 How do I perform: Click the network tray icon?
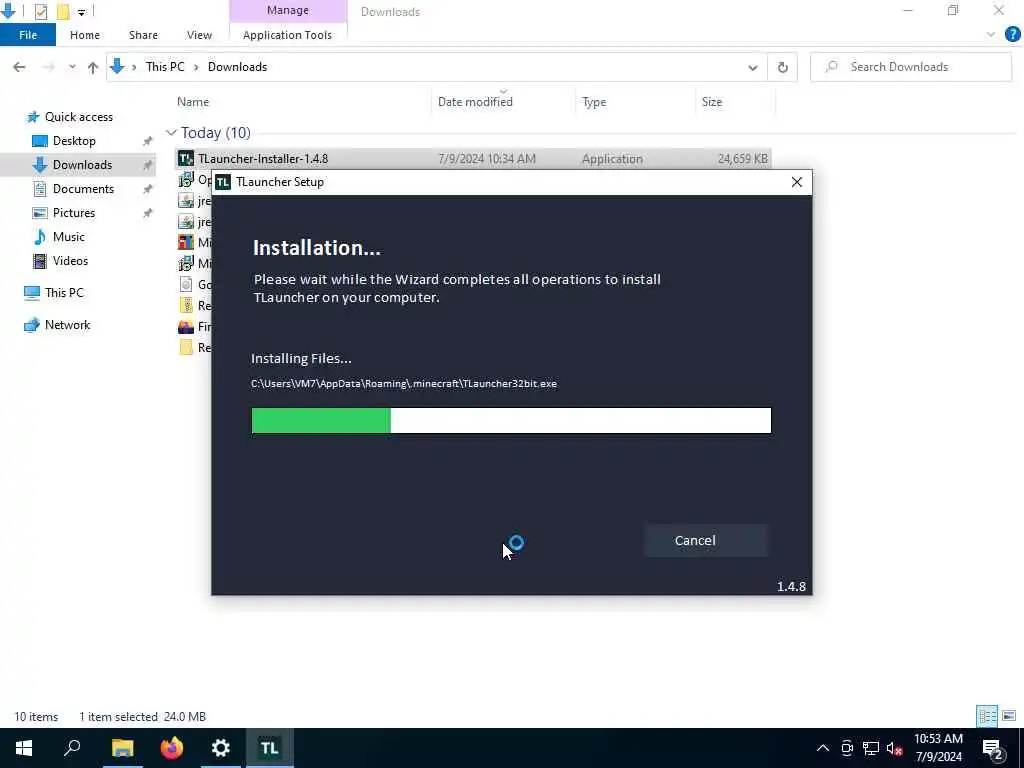tap(871, 748)
